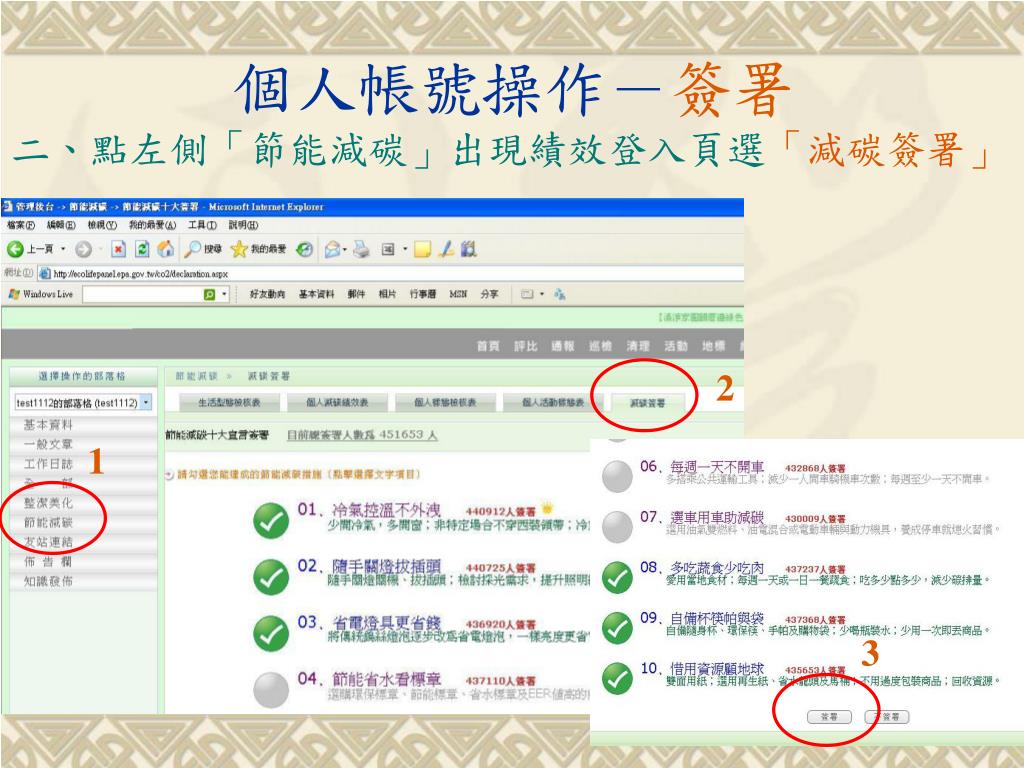The width and height of the screenshot is (1024, 768).
Task: Uncheck item 09 自備杯筷帕與袋
Action: pyautogui.click(x=617, y=628)
